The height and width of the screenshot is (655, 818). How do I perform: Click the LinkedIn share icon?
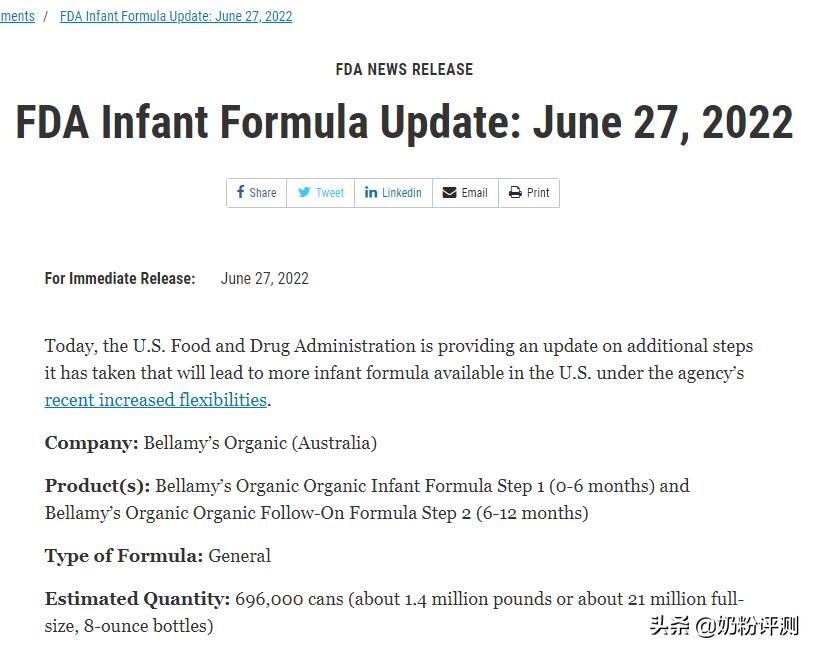pyautogui.click(x=371, y=193)
